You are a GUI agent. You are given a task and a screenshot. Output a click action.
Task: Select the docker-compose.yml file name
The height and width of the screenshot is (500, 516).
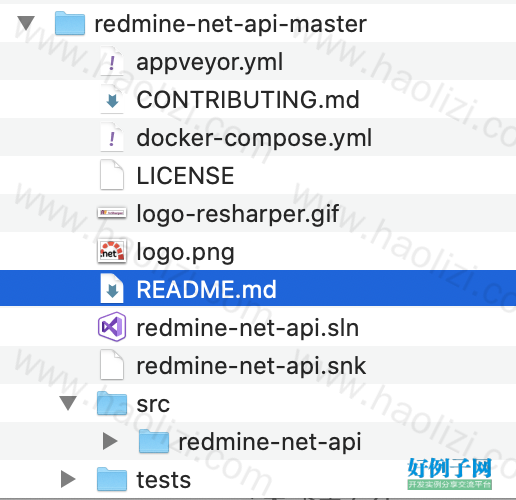254,138
